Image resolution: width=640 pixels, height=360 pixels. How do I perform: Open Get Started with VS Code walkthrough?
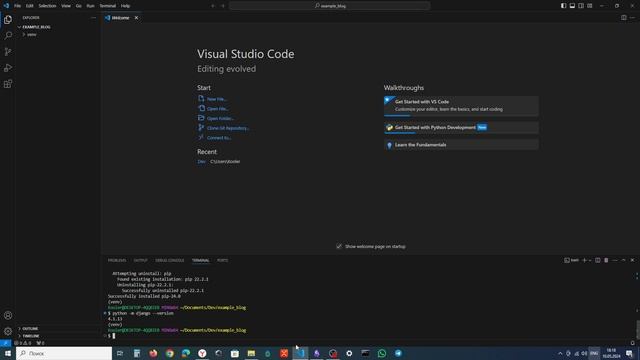point(461,106)
